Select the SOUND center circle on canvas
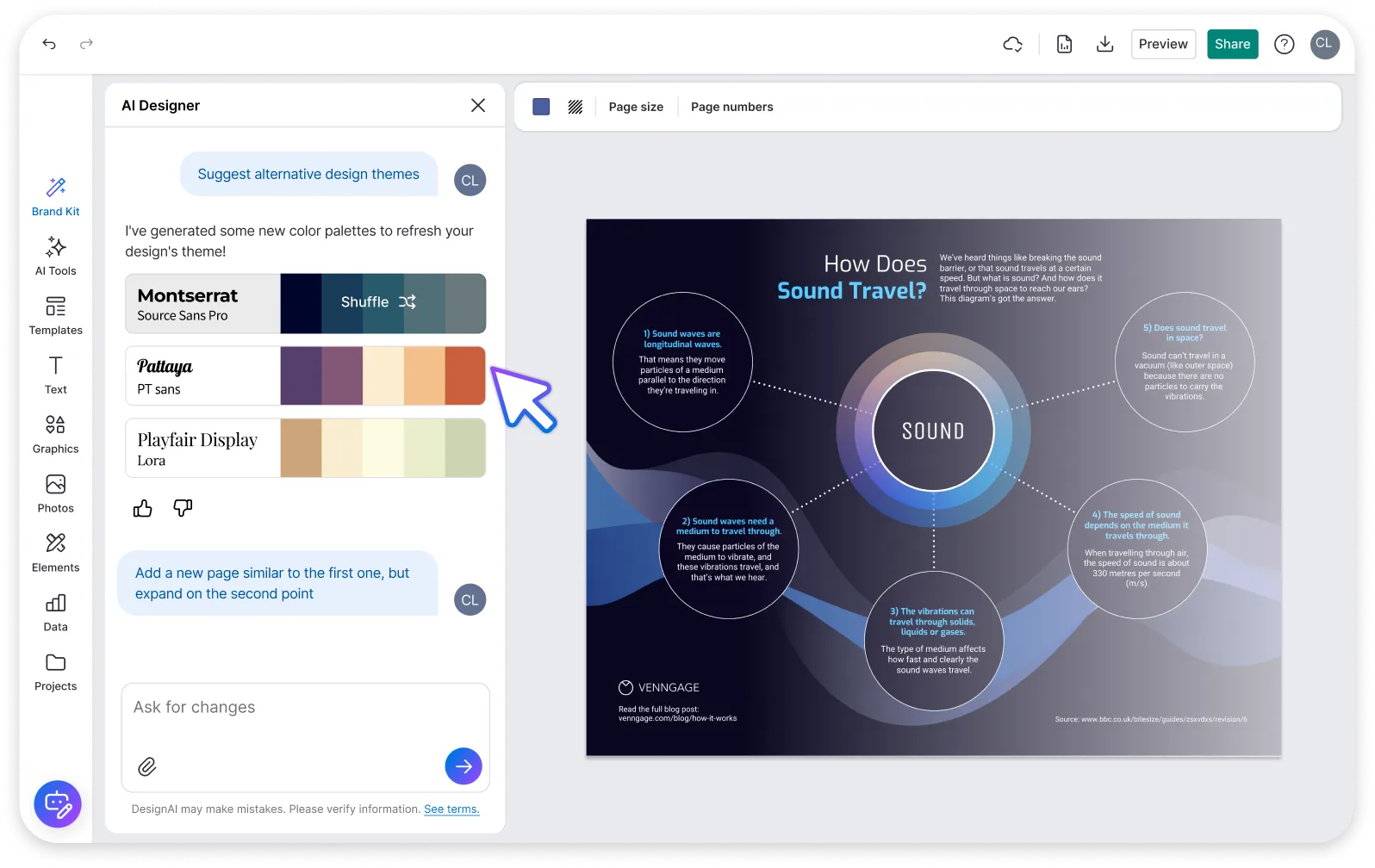Screen dimensions: 1375x868 tap(933, 431)
